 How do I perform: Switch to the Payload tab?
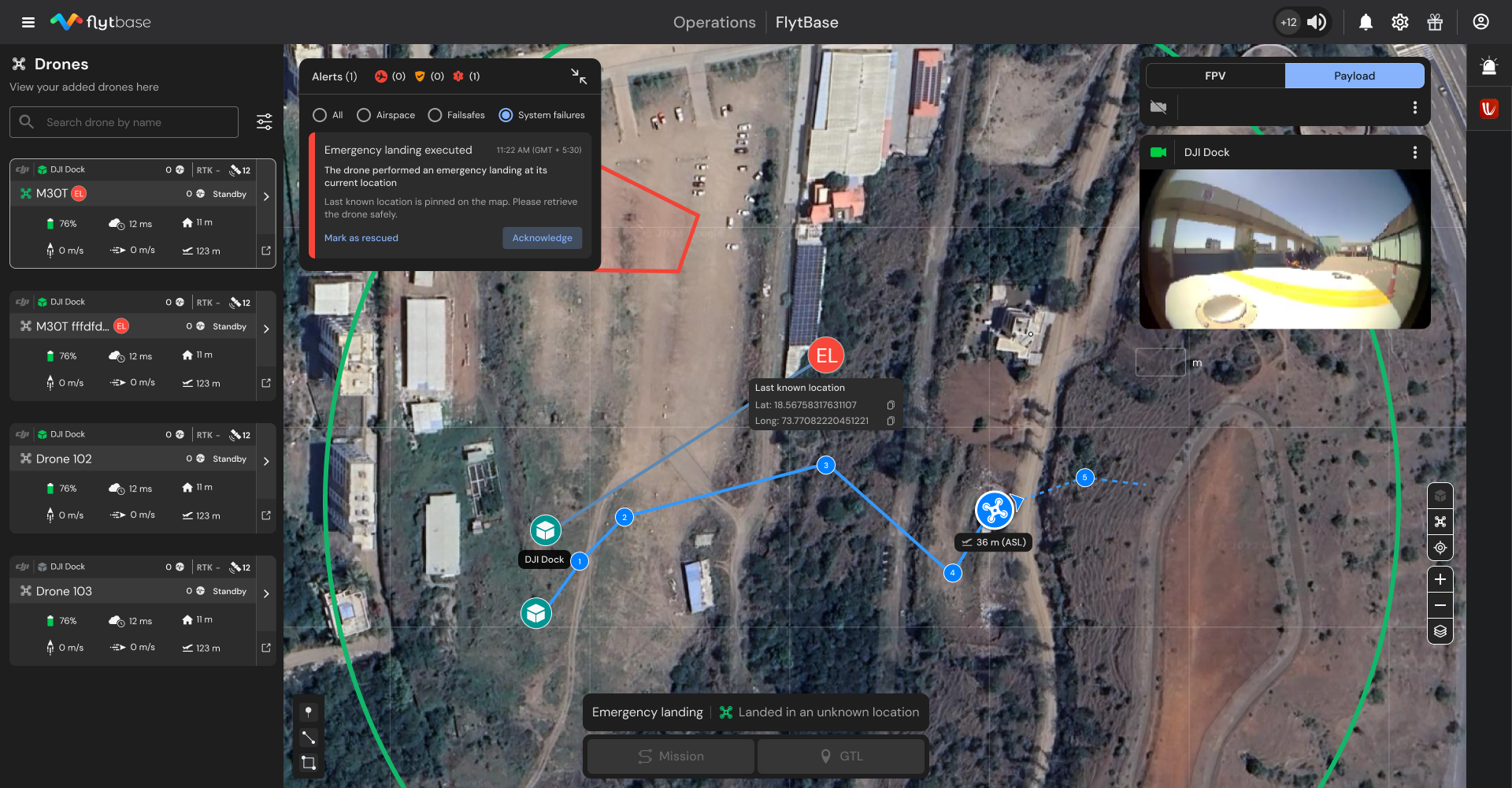pyautogui.click(x=1354, y=76)
